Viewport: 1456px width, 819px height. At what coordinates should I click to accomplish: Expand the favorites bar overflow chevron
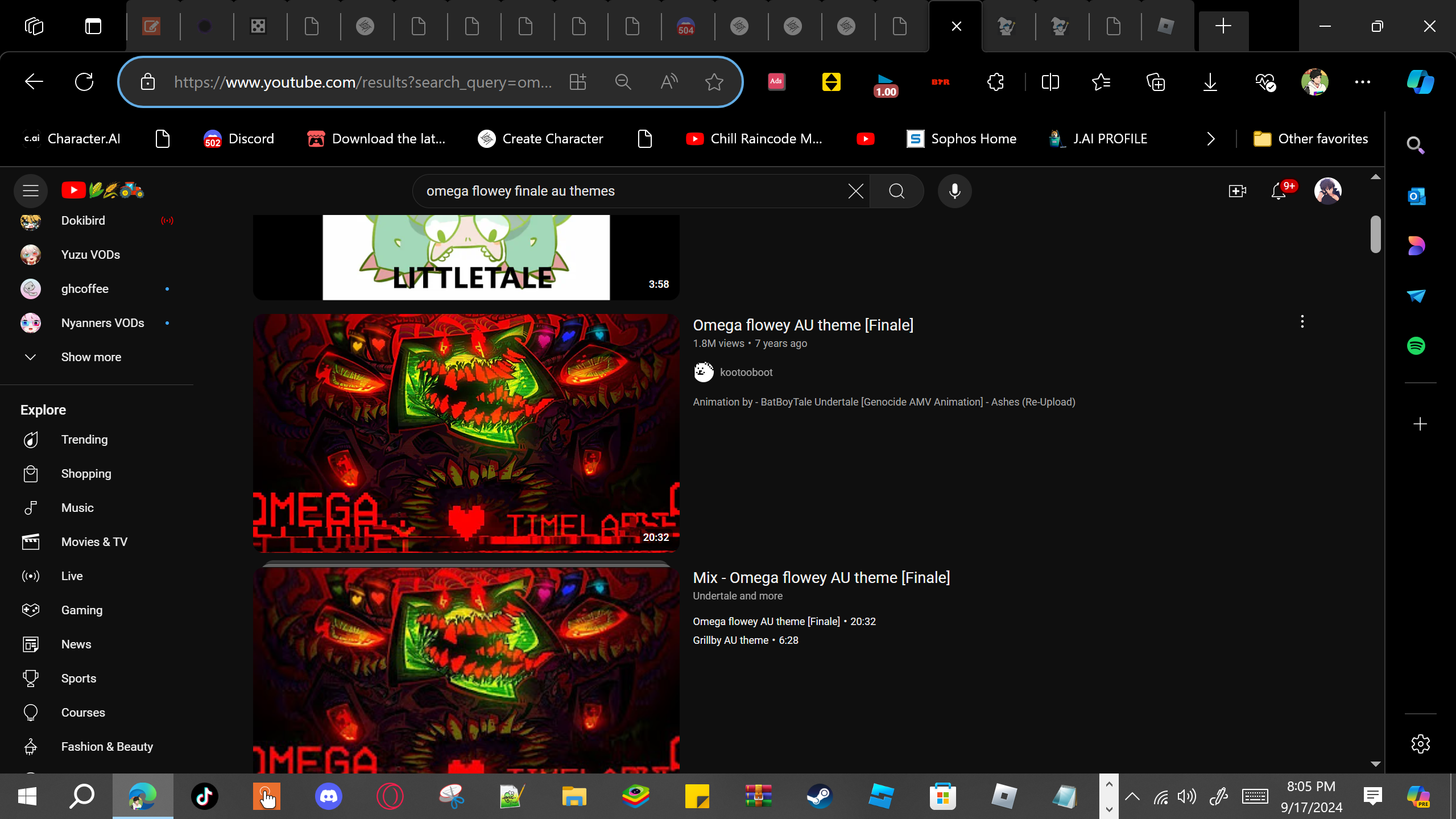[x=1211, y=139]
